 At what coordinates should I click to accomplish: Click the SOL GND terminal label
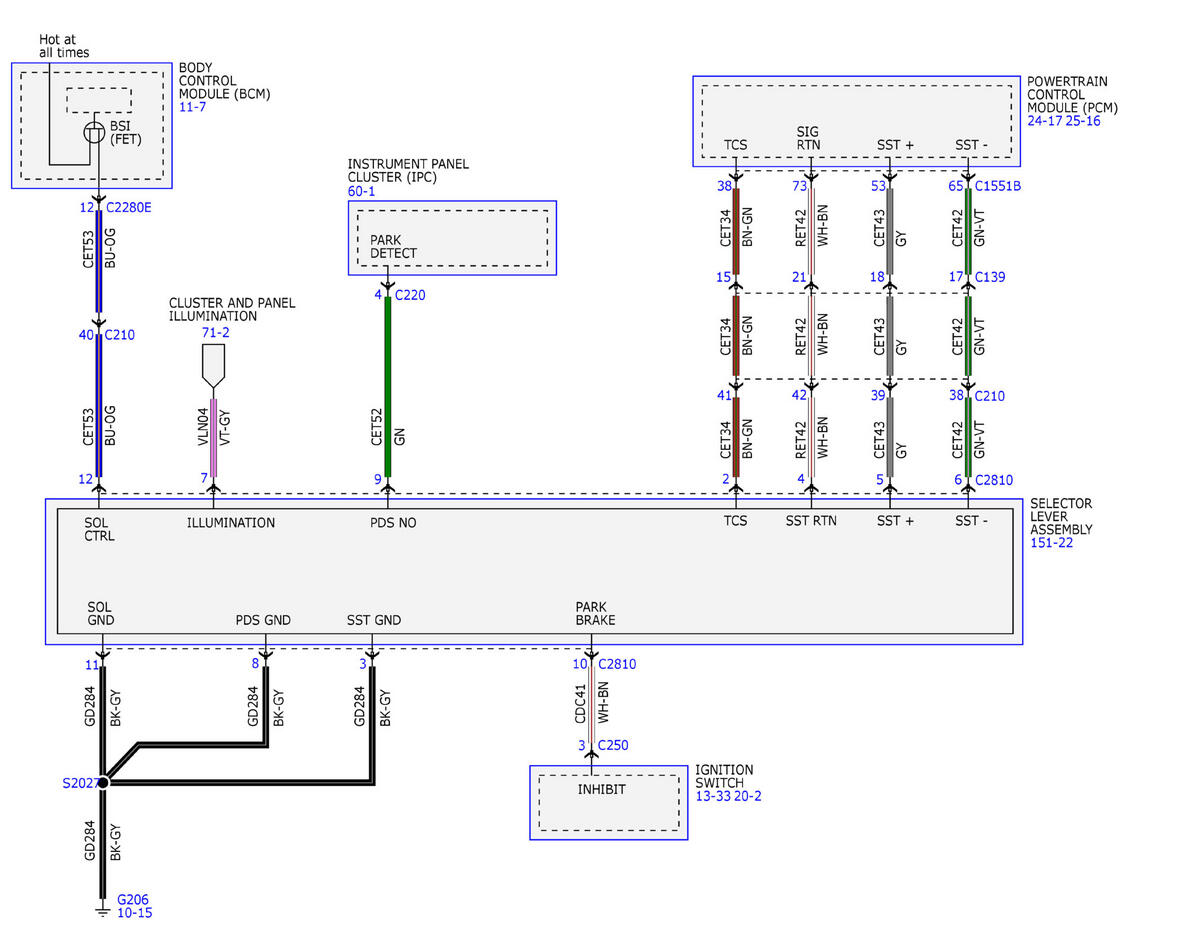tap(101, 613)
